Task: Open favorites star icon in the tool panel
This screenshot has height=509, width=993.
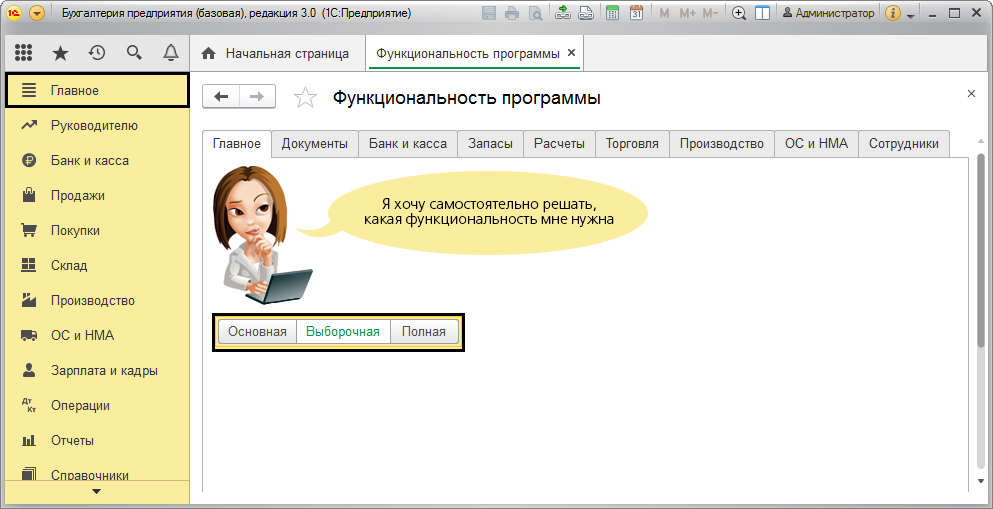Action: click(60, 53)
